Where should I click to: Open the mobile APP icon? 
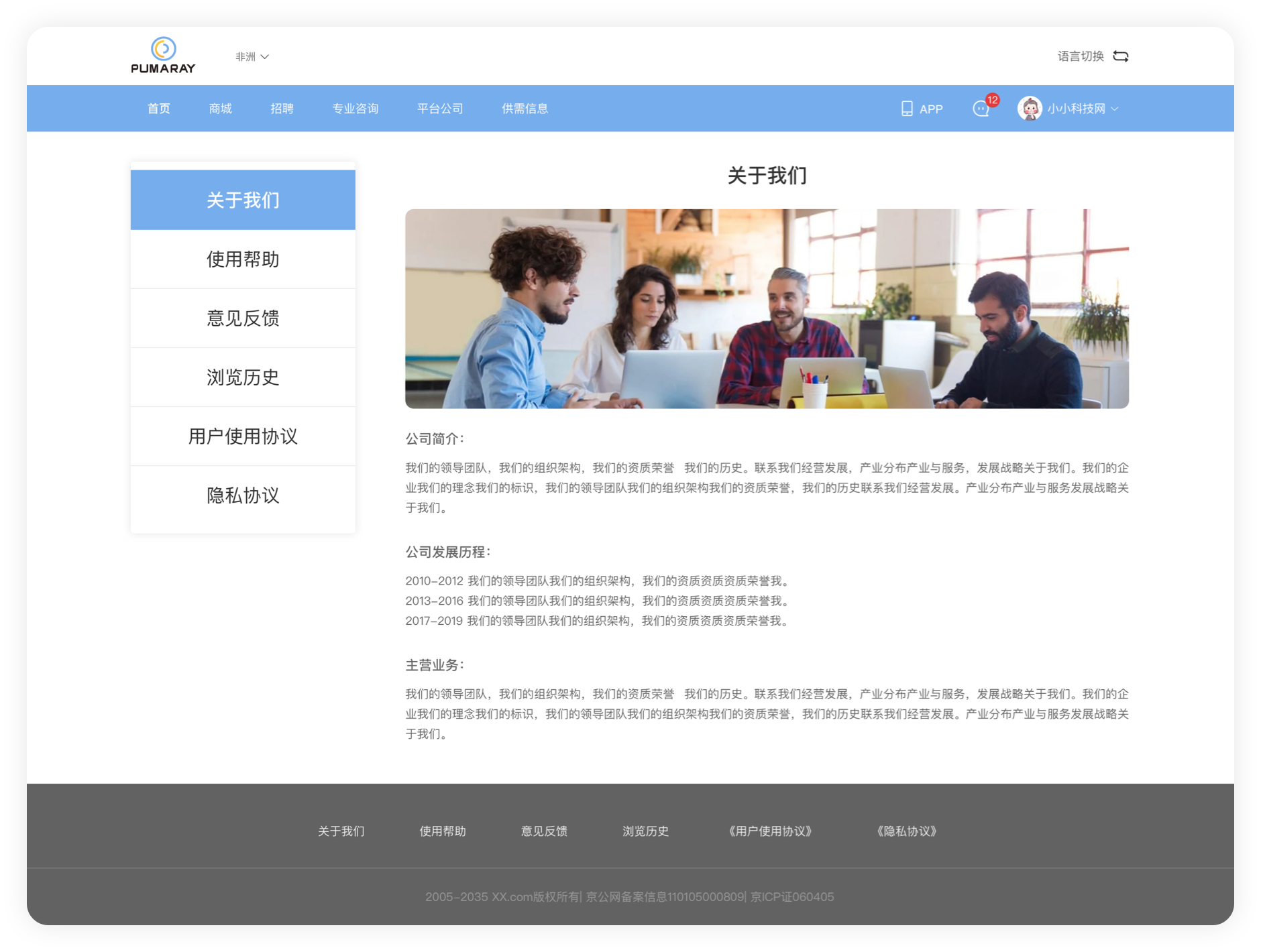point(907,109)
